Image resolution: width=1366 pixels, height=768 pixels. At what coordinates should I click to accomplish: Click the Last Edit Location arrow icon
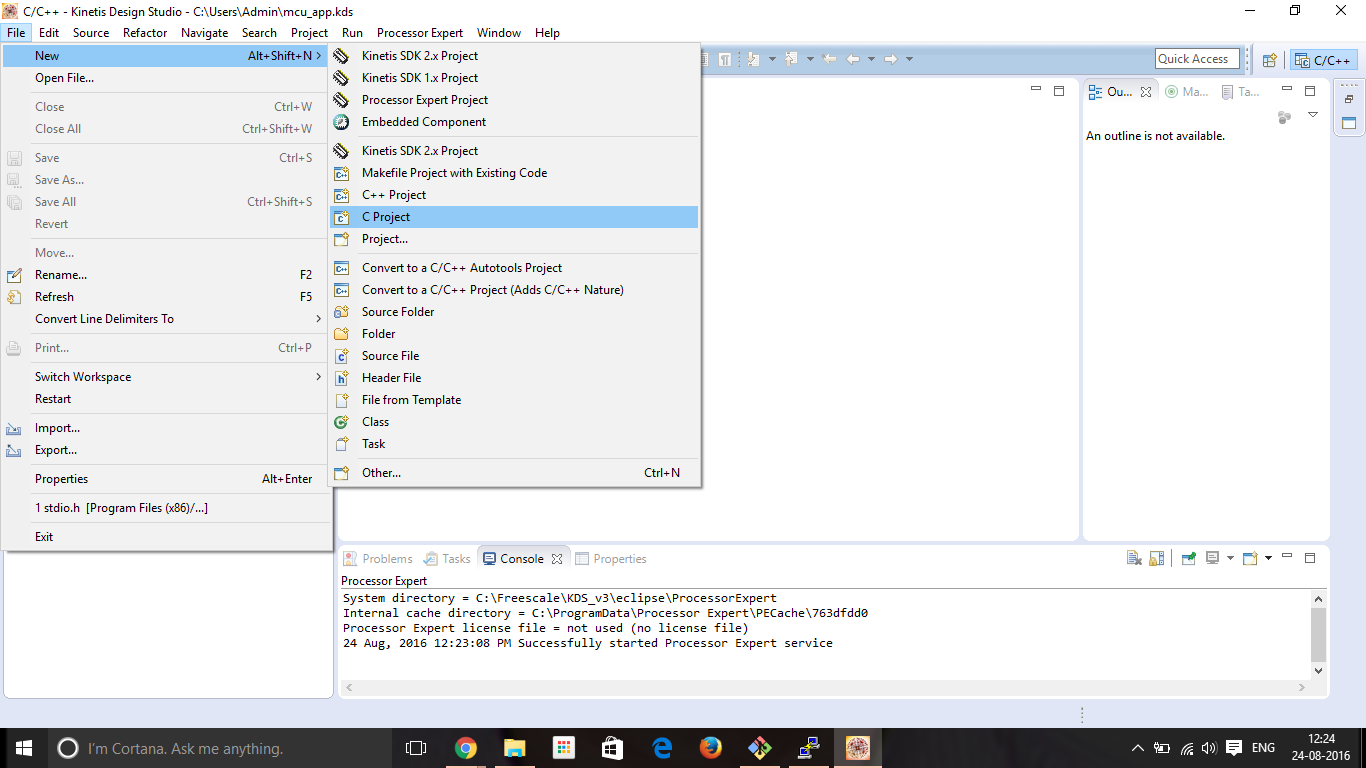pyautogui.click(x=829, y=59)
